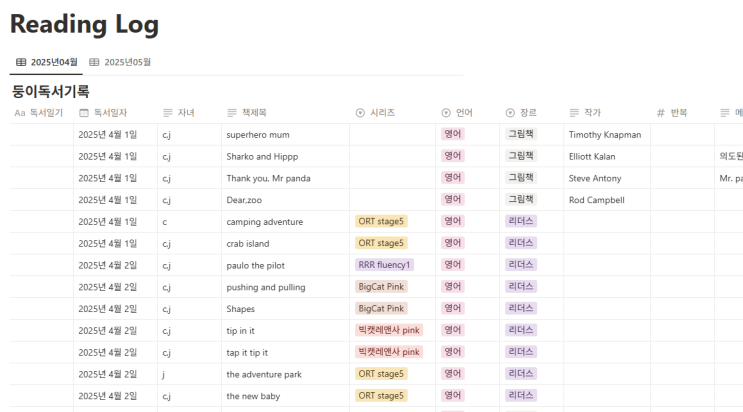743x412 pixels.
Task: Open the 그림책 genre tag for Dear.zoo
Action: click(x=521, y=199)
